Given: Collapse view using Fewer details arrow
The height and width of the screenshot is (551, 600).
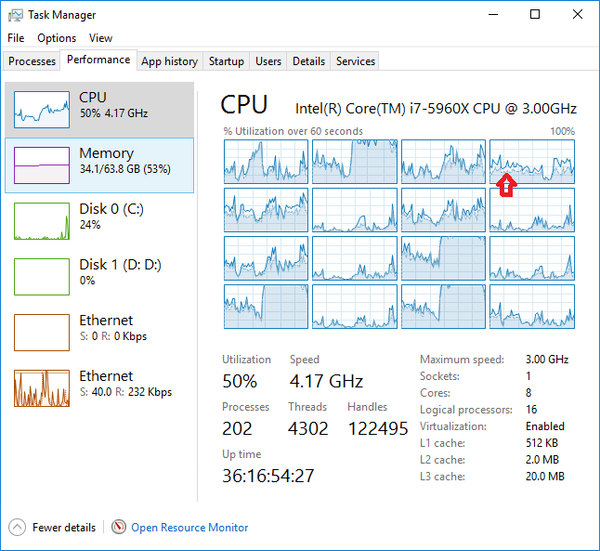Looking at the screenshot, I should [17, 527].
